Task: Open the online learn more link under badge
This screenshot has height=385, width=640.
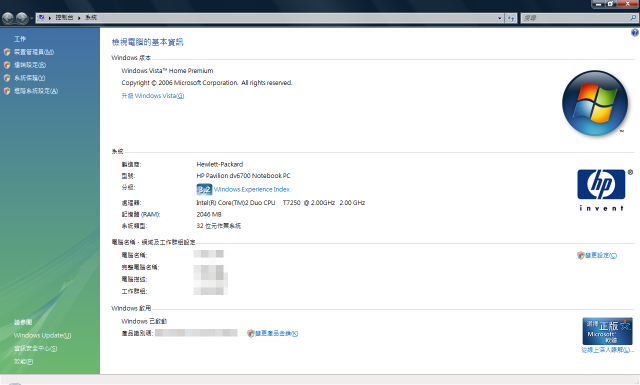Action: click(607, 350)
